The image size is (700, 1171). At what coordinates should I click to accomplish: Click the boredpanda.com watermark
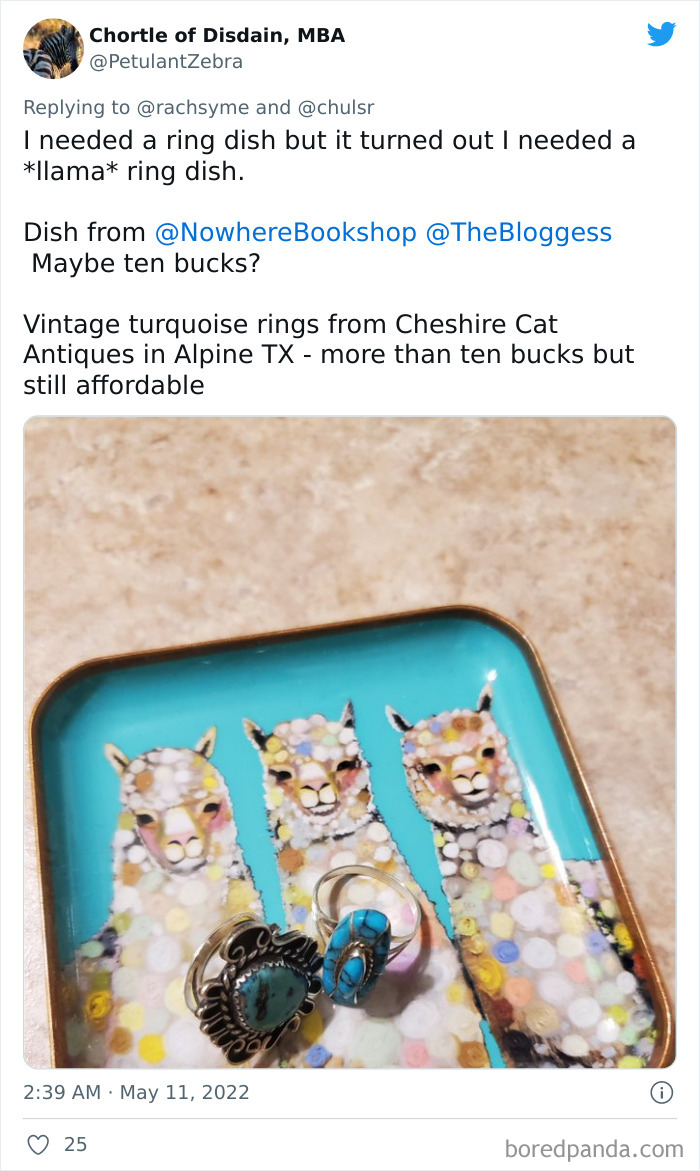click(594, 1149)
